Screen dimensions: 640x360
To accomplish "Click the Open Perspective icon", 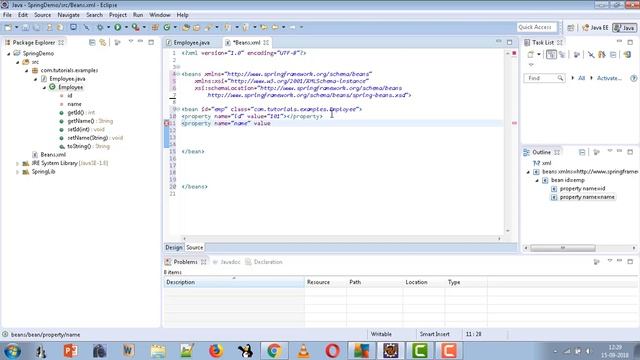I will 571,28.
